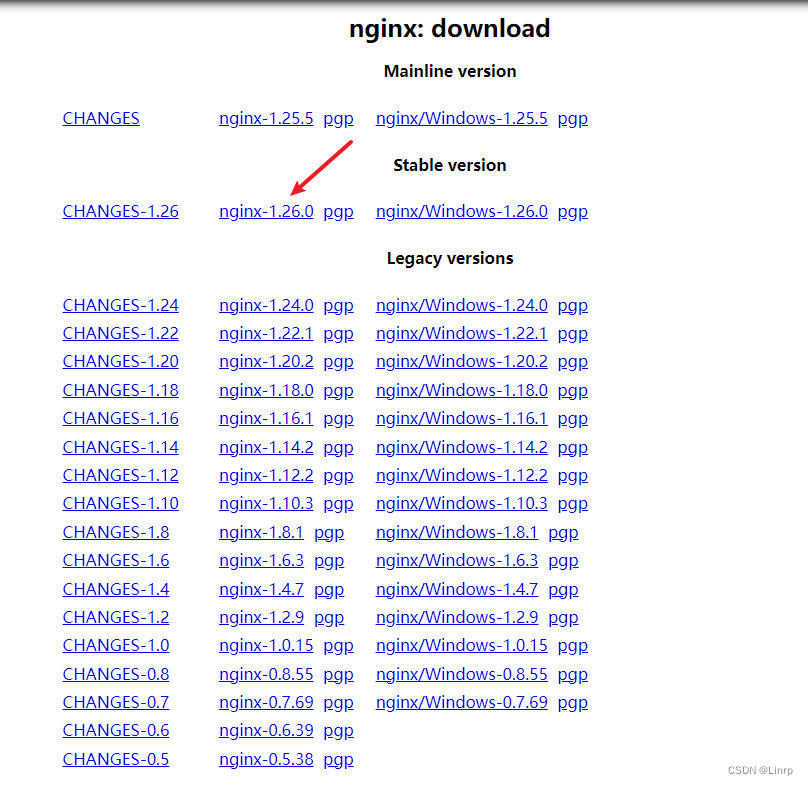Download nginx-1.25.5 source
The width and height of the screenshot is (808, 785).
click(x=266, y=118)
